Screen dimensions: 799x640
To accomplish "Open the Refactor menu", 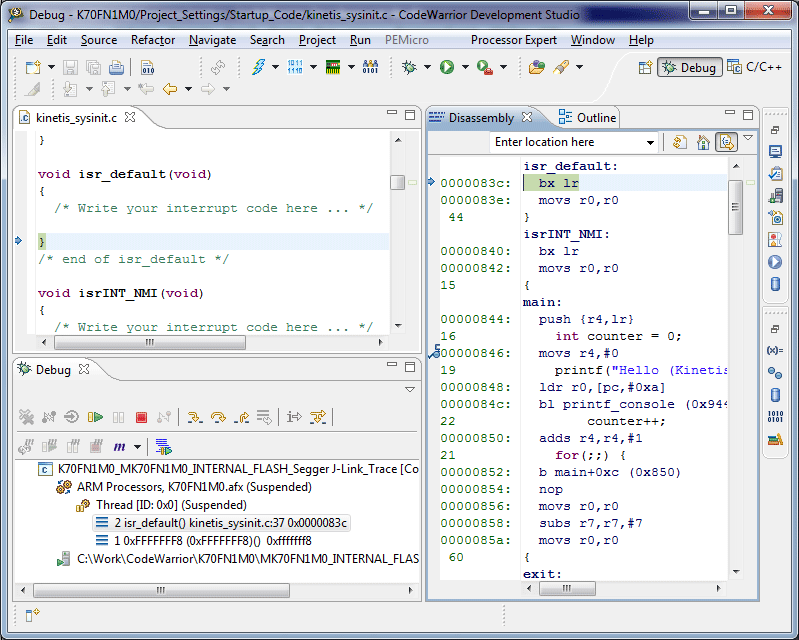I will [153, 40].
